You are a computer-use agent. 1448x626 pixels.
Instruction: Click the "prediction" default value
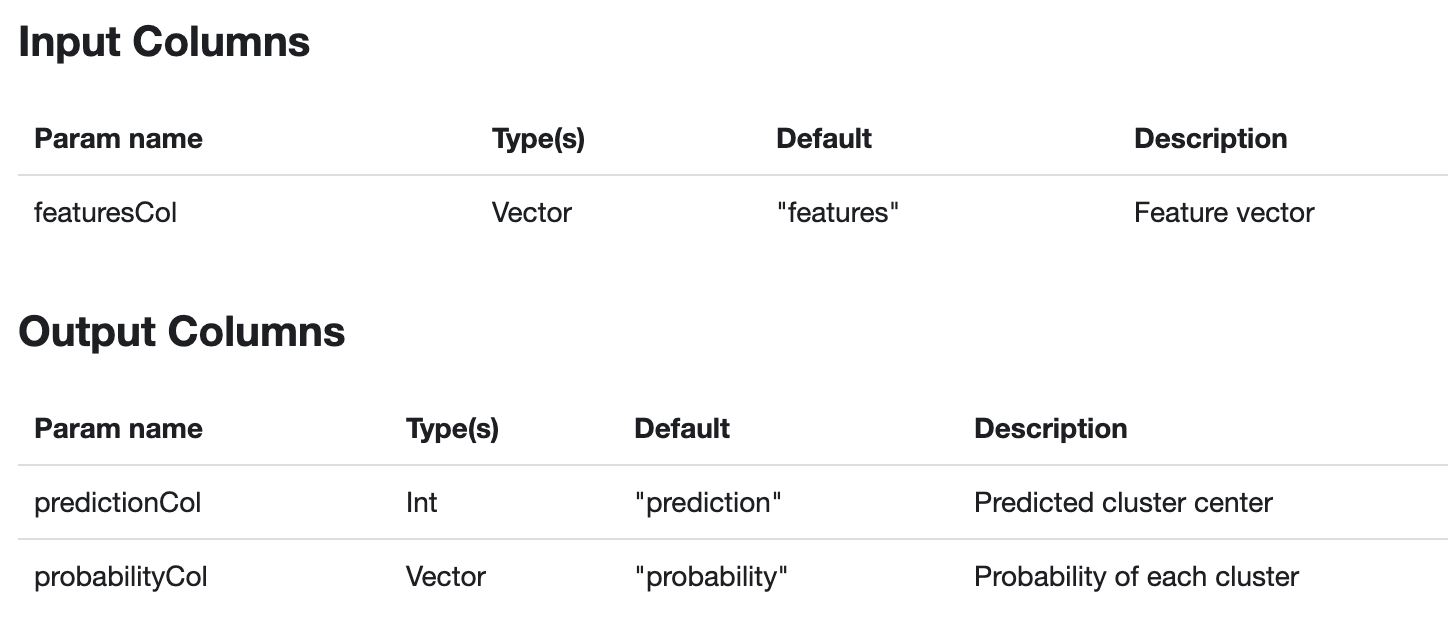point(708,502)
